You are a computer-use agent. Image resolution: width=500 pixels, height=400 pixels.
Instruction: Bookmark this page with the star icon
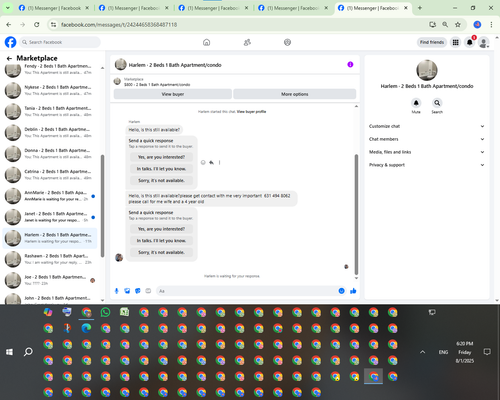click(458, 24)
